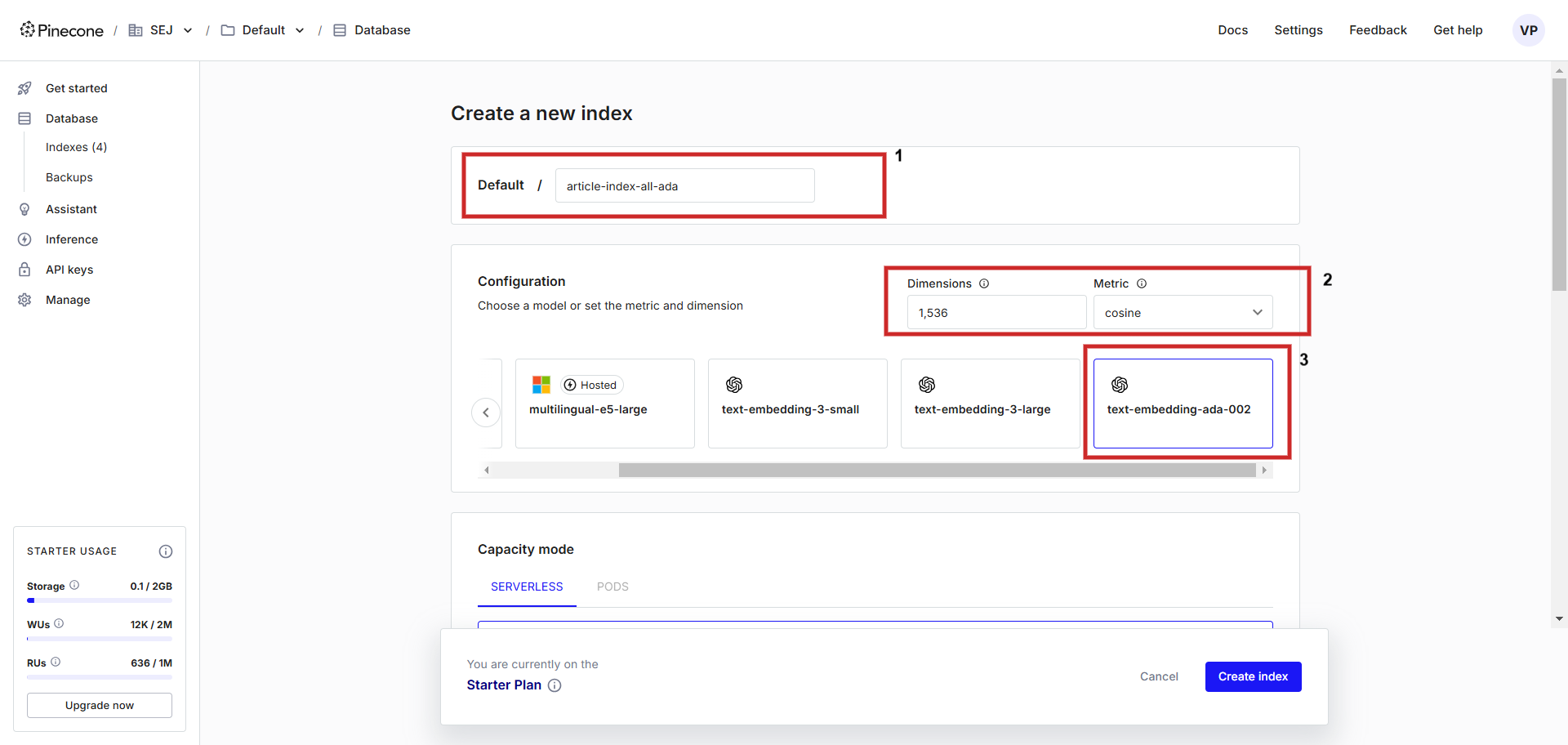1568x745 pixels.
Task: Open API keys from sidebar
Action: [69, 270]
